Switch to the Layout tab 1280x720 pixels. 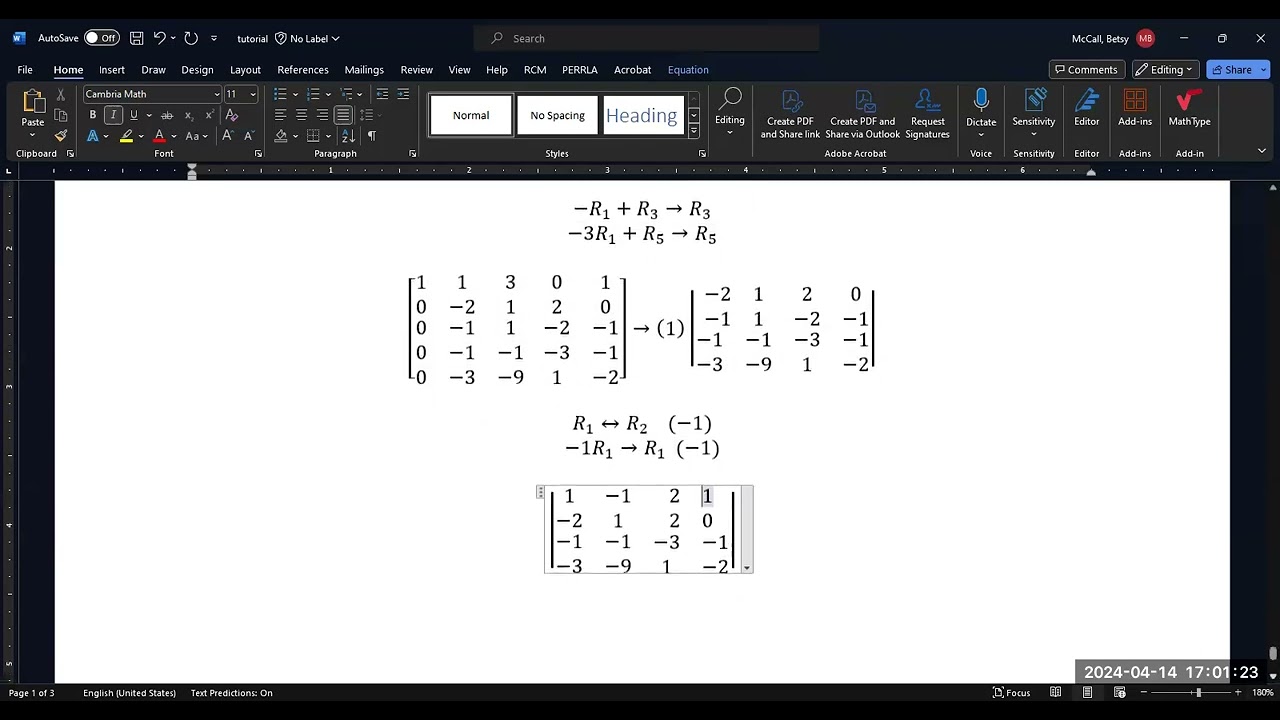(245, 70)
